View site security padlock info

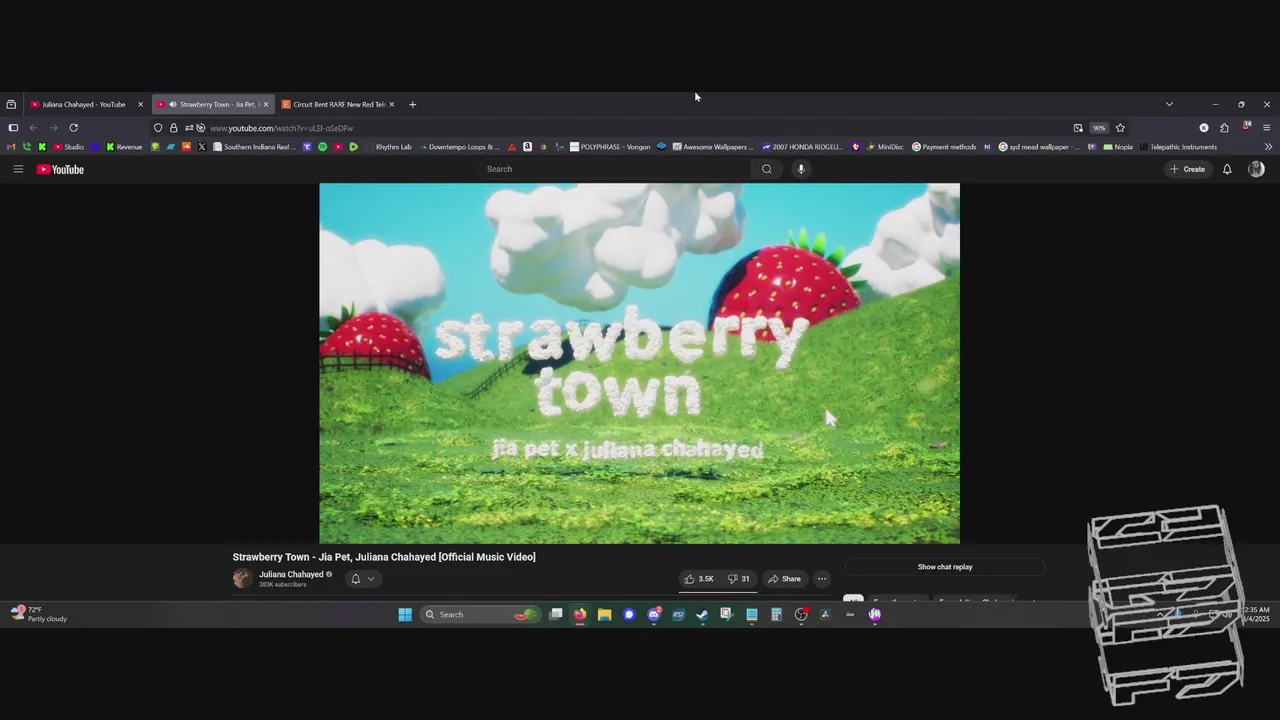(x=173, y=128)
